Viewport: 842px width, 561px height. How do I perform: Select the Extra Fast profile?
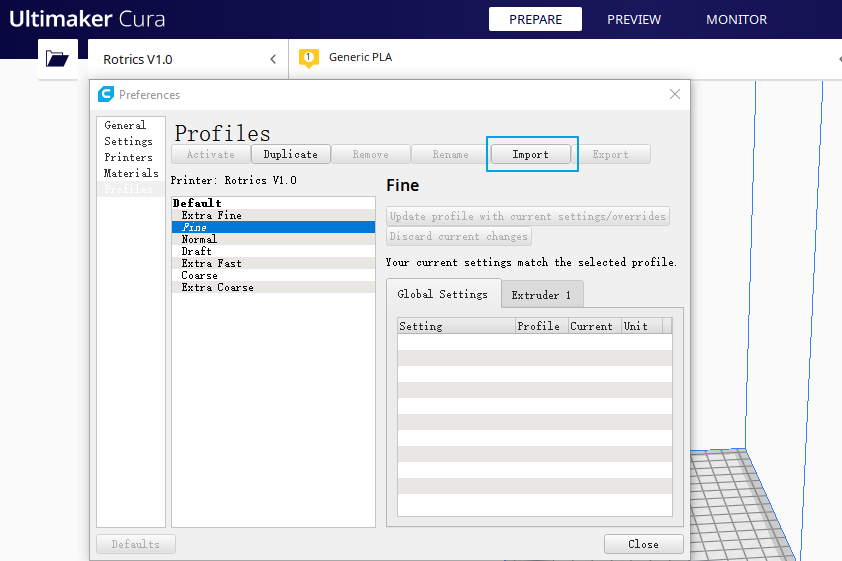(x=273, y=264)
